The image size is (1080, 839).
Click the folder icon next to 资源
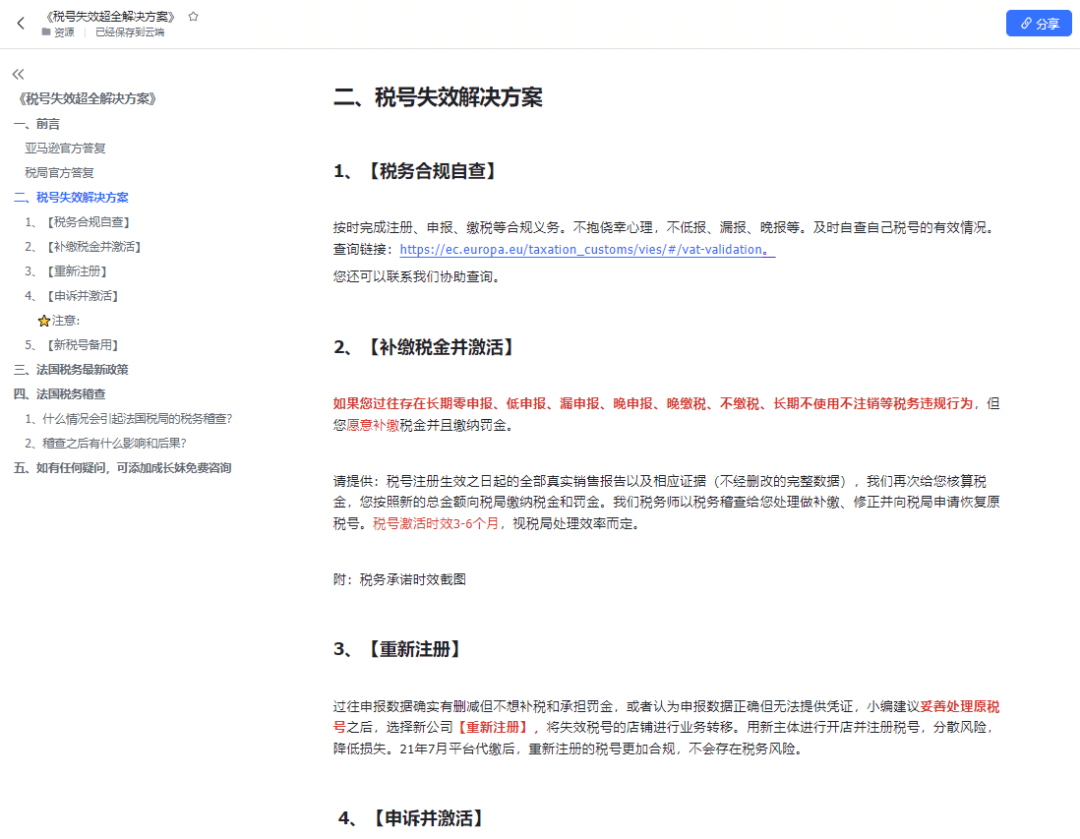[43, 31]
